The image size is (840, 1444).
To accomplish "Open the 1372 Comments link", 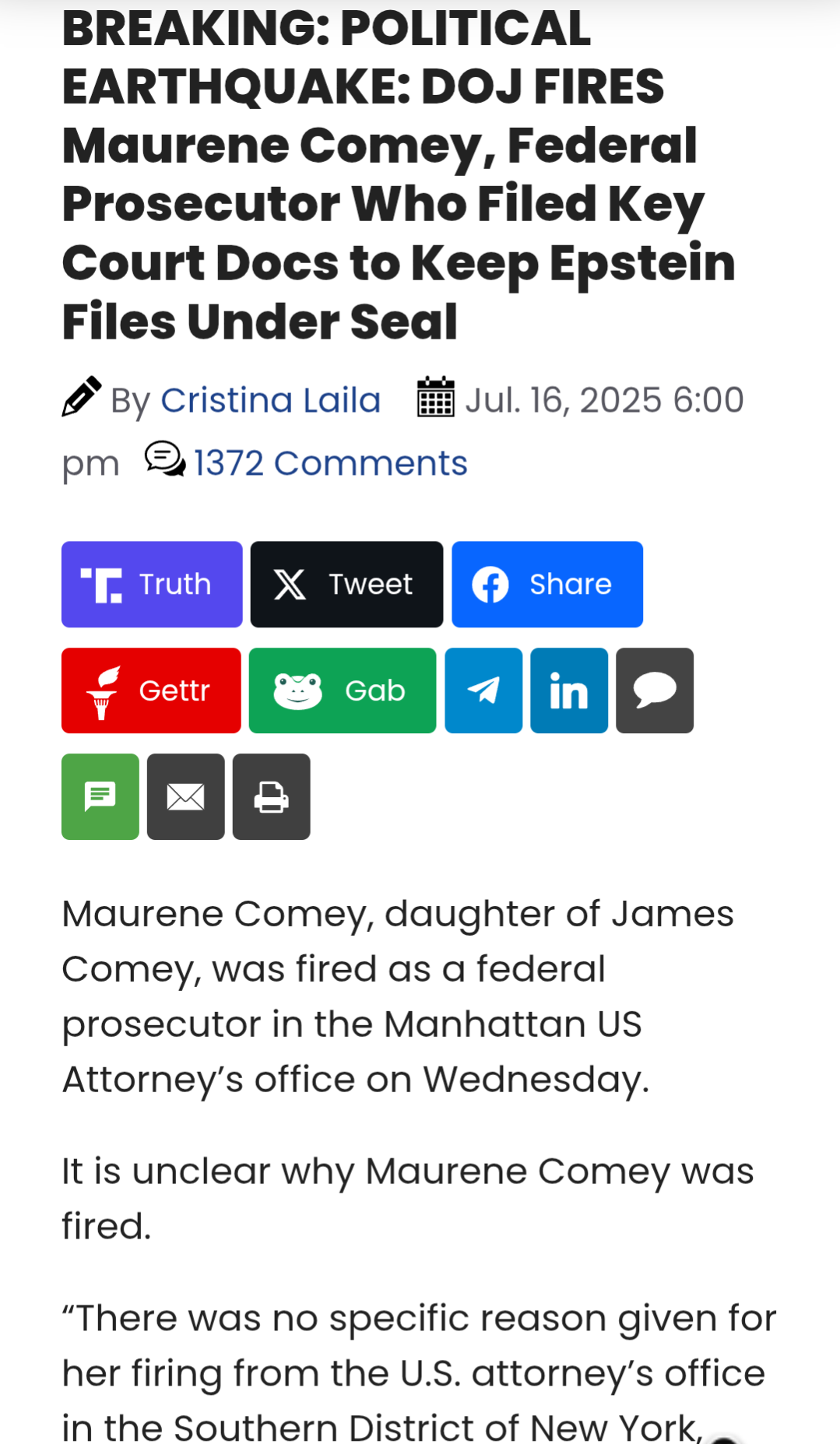I will 331,463.
